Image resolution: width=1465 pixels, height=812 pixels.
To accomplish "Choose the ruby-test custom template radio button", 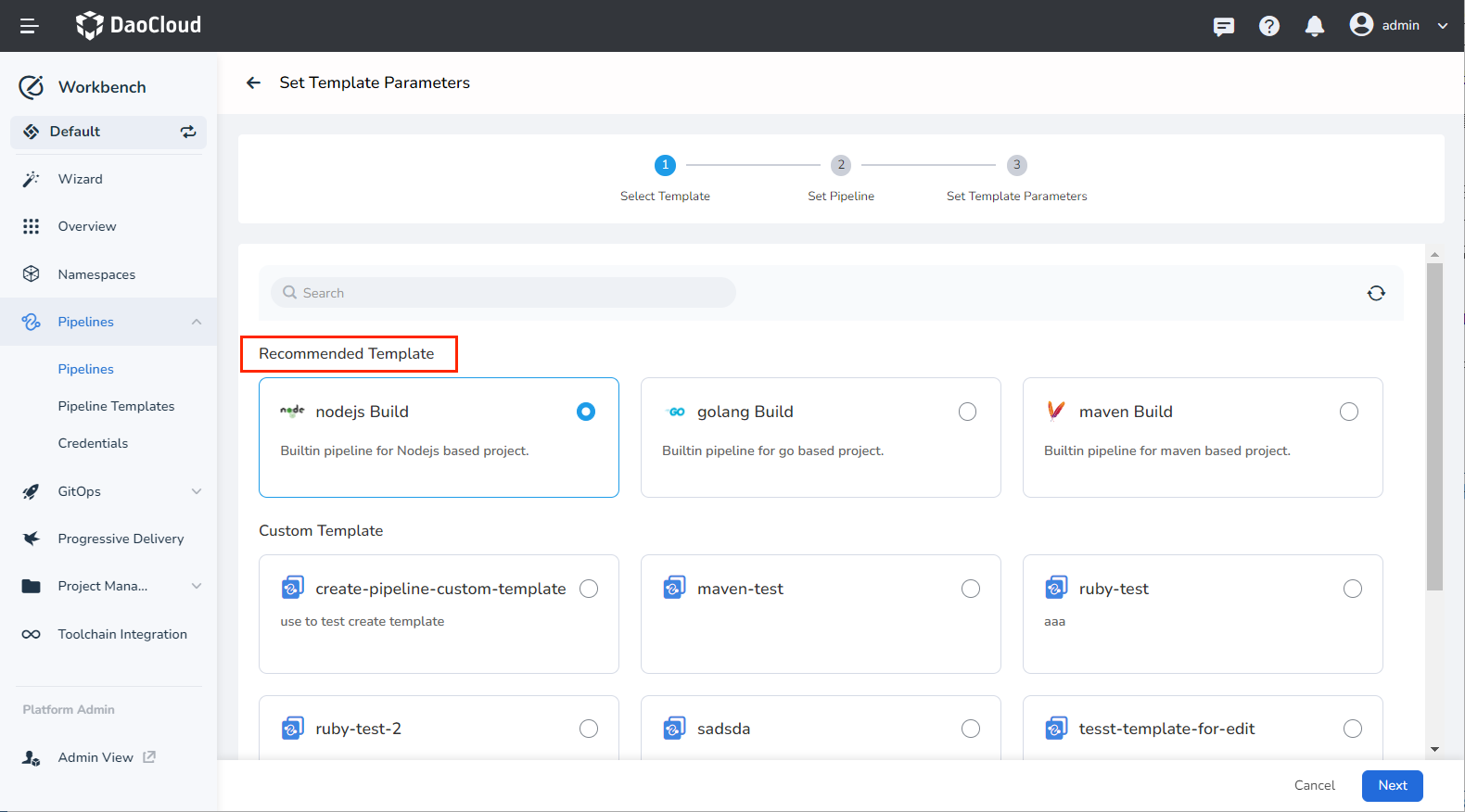I will click(x=1353, y=589).
